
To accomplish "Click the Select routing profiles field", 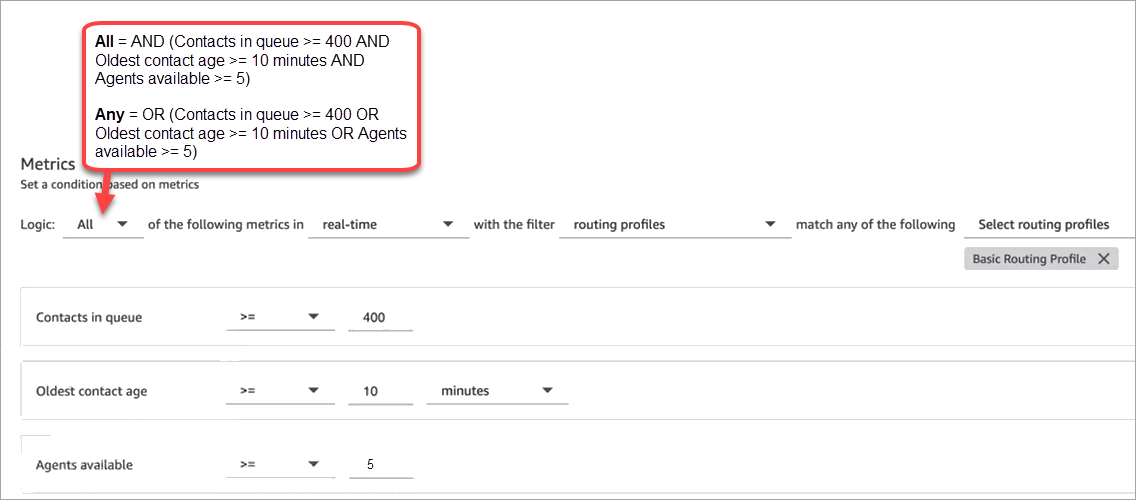I will (1045, 225).
